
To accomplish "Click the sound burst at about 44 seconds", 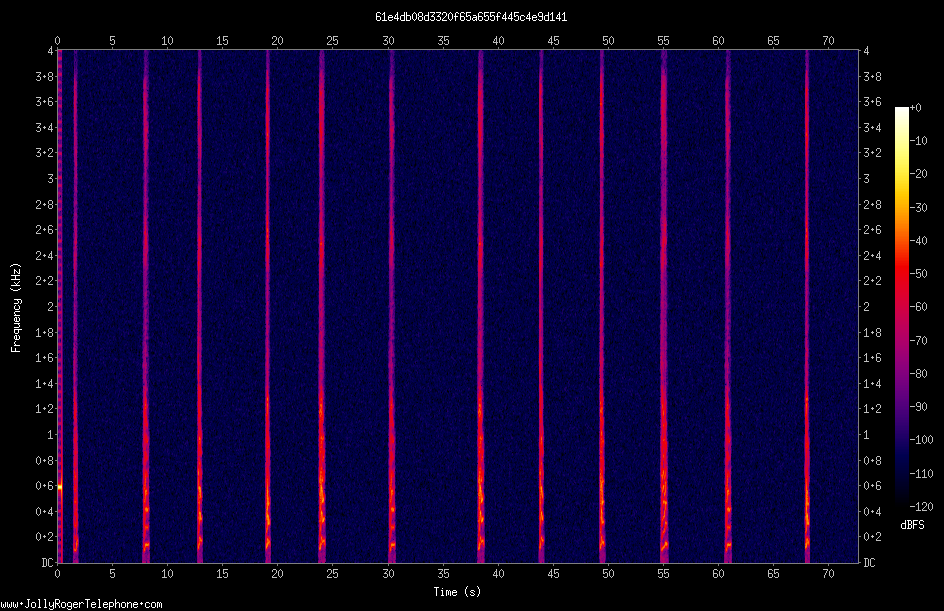I will tap(541, 307).
